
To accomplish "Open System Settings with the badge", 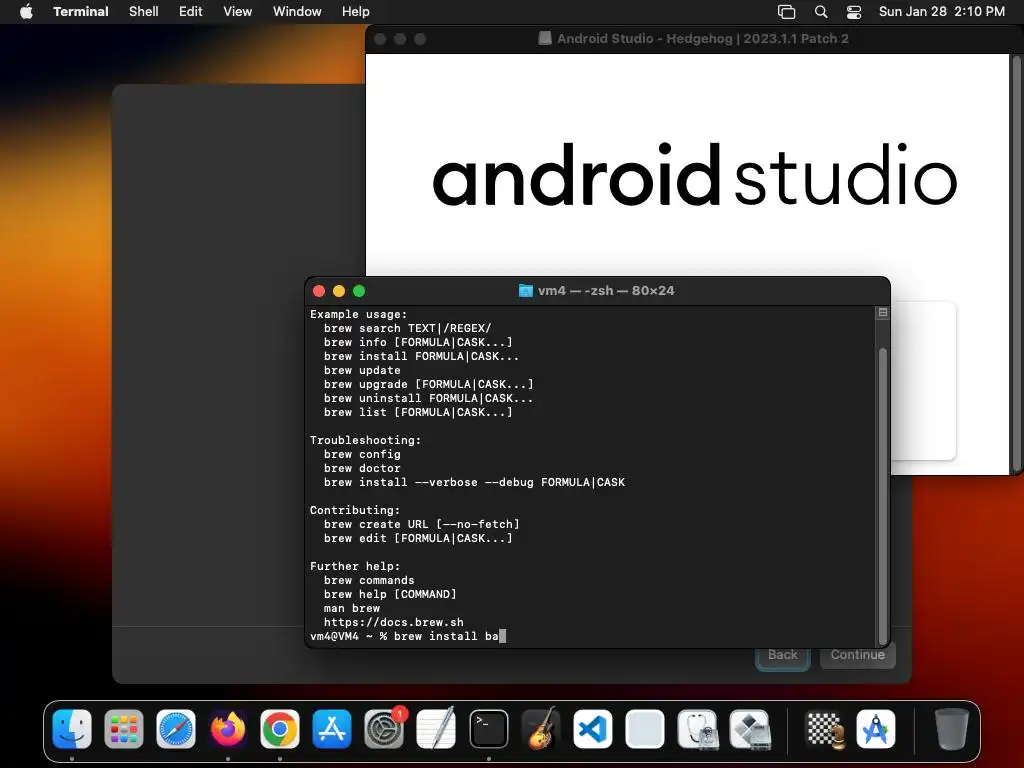I will pos(384,729).
